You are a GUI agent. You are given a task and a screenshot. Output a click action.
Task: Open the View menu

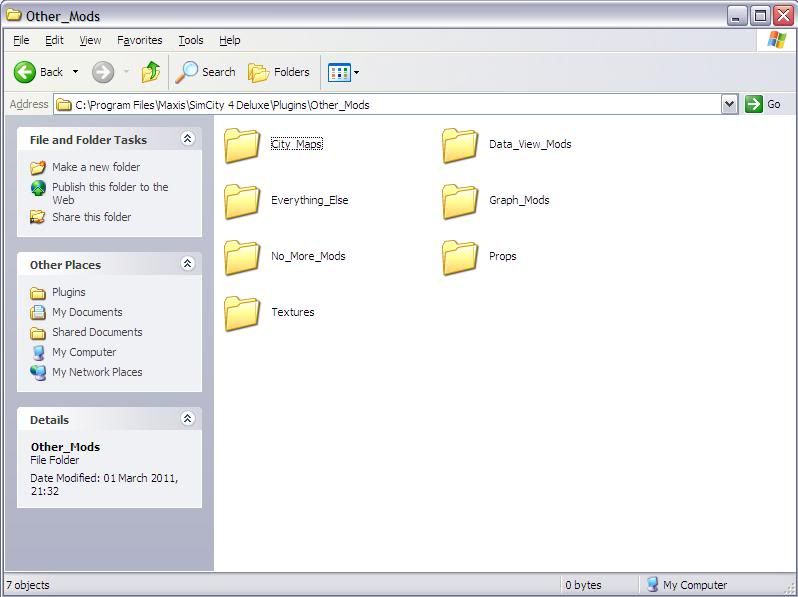[x=90, y=40]
